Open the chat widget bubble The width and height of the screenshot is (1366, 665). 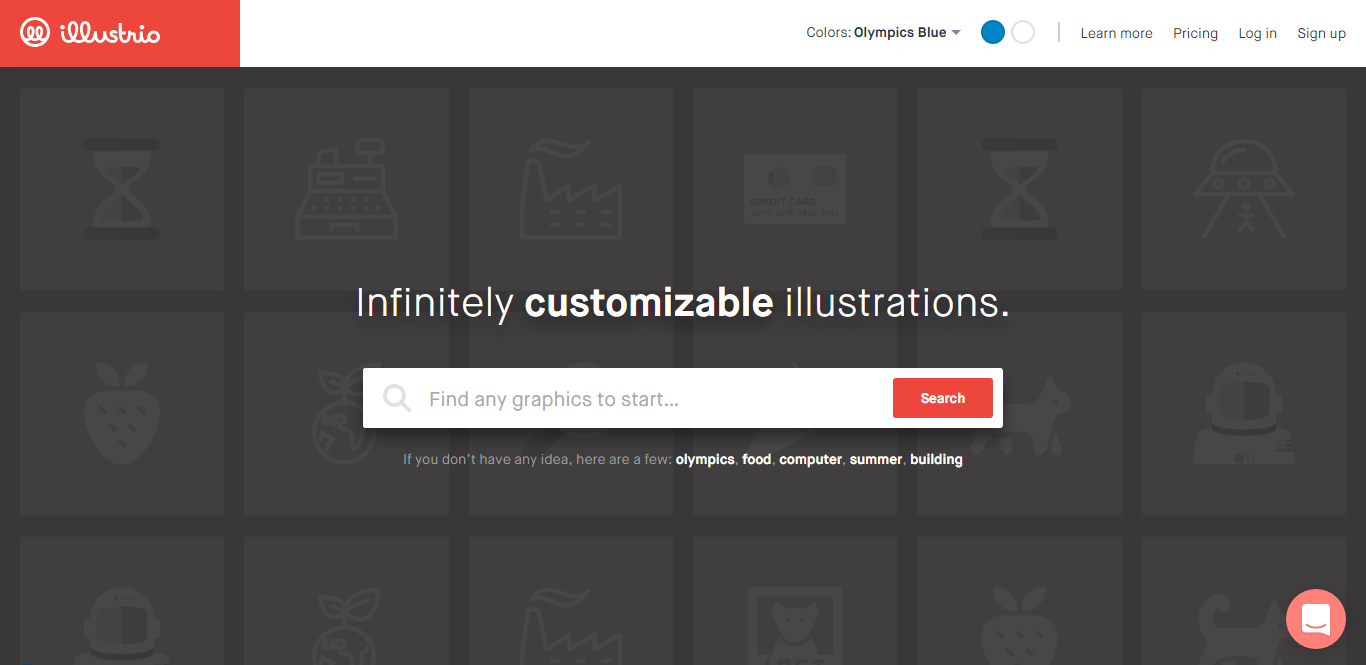1316,619
